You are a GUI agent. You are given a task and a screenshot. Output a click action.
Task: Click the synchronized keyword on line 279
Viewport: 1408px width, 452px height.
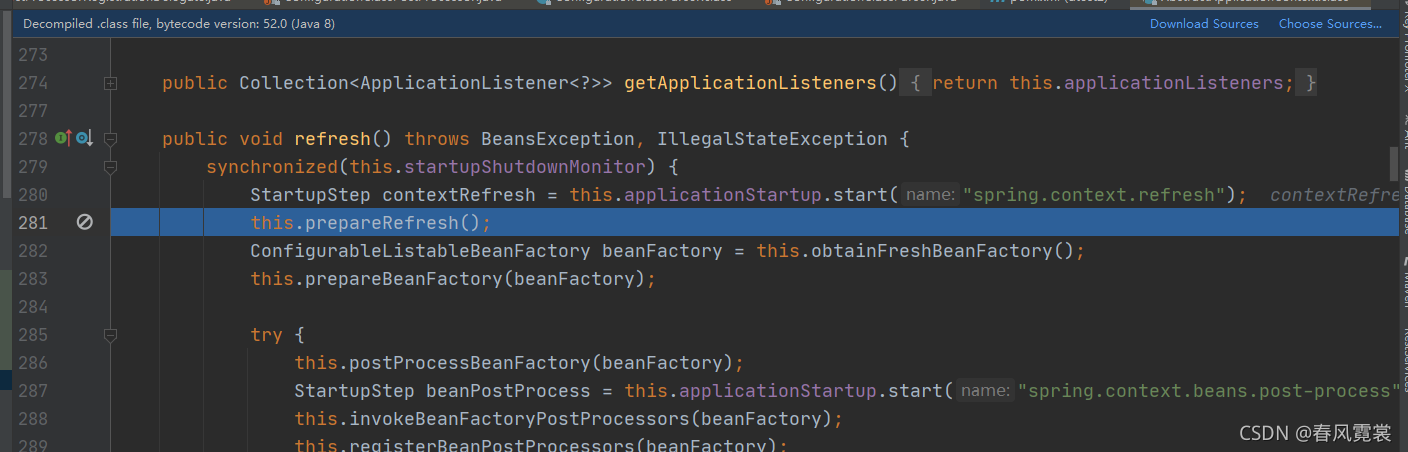coord(272,167)
